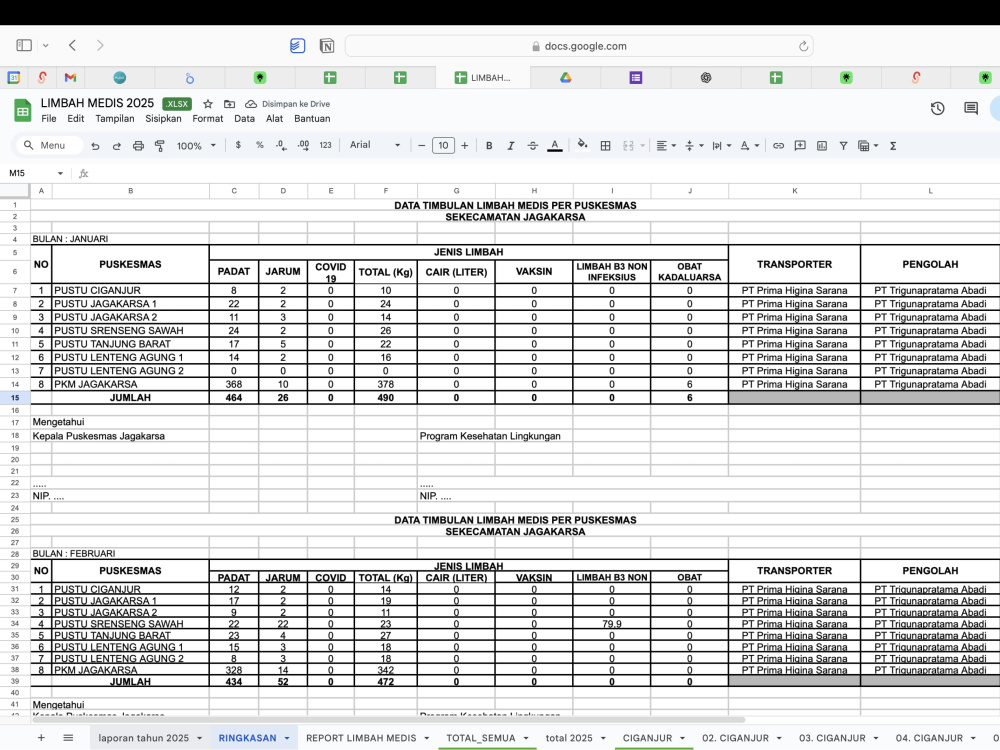The width and height of the screenshot is (1000, 750).
Task: Open the 123 number format menu
Action: point(325,145)
